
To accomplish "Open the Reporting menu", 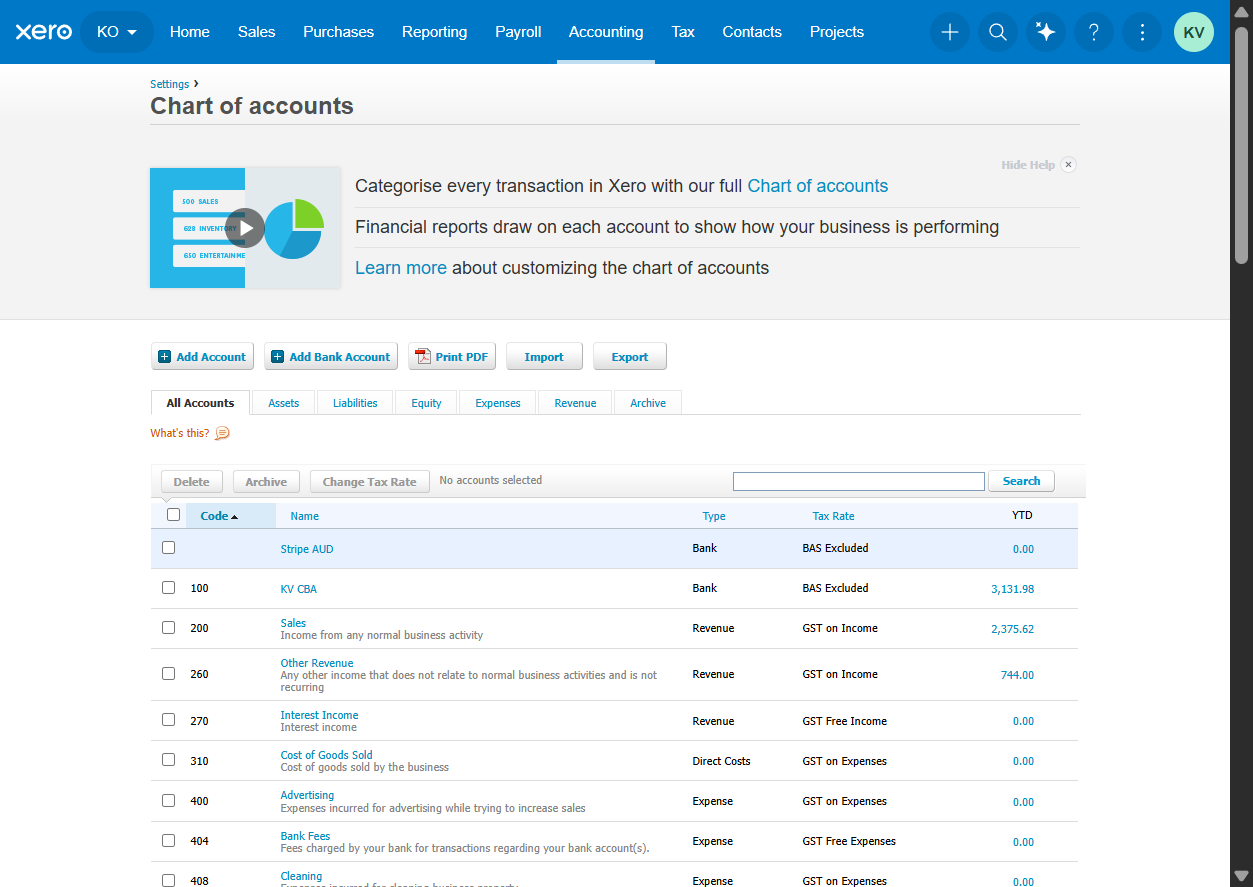I will tap(434, 32).
